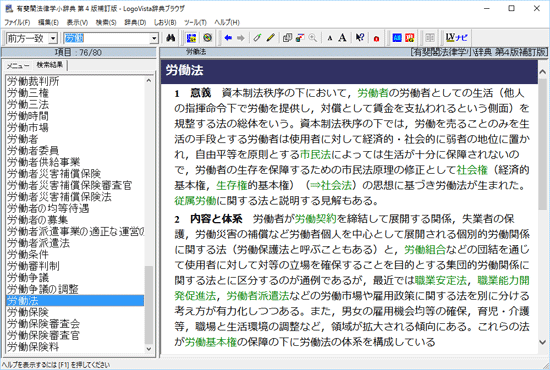The height and width of the screenshot is (370, 550).
Task: Follow the 労働基本権 link
Action: (211, 342)
